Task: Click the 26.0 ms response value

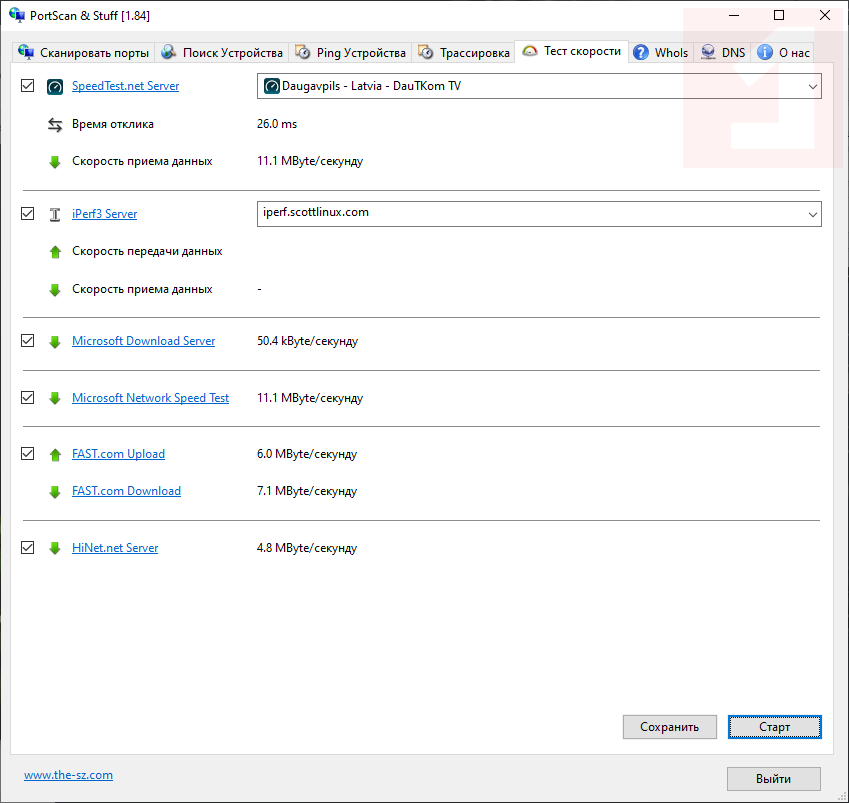Action: pos(277,123)
